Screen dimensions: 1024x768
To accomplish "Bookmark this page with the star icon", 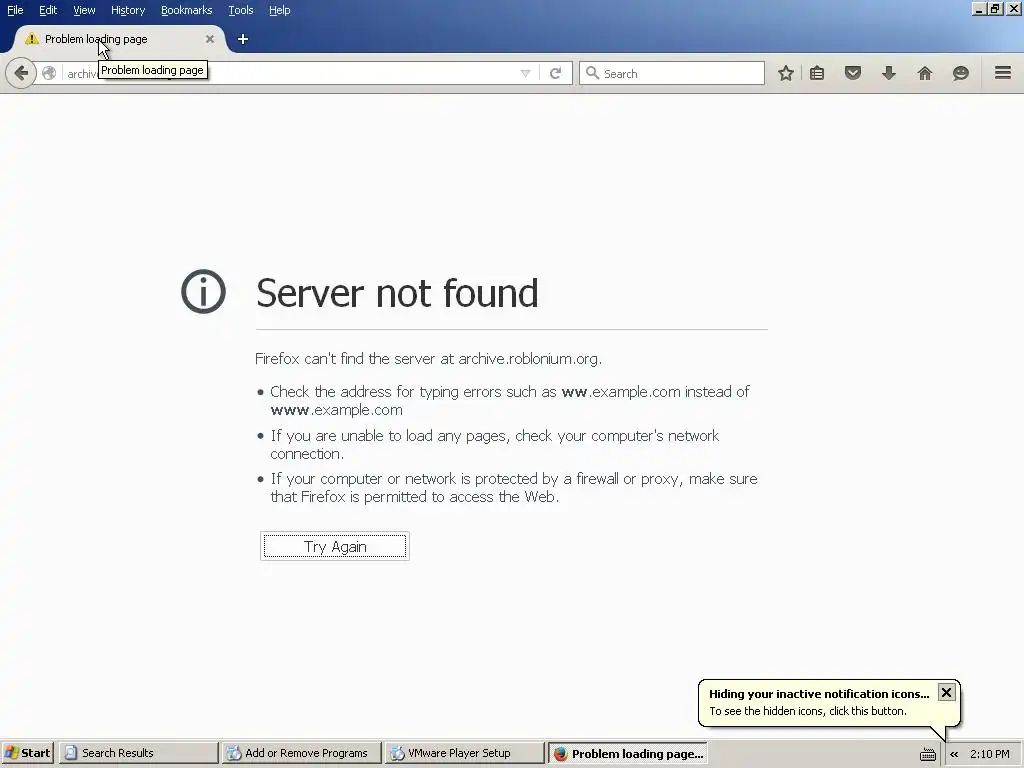I will (x=786, y=73).
